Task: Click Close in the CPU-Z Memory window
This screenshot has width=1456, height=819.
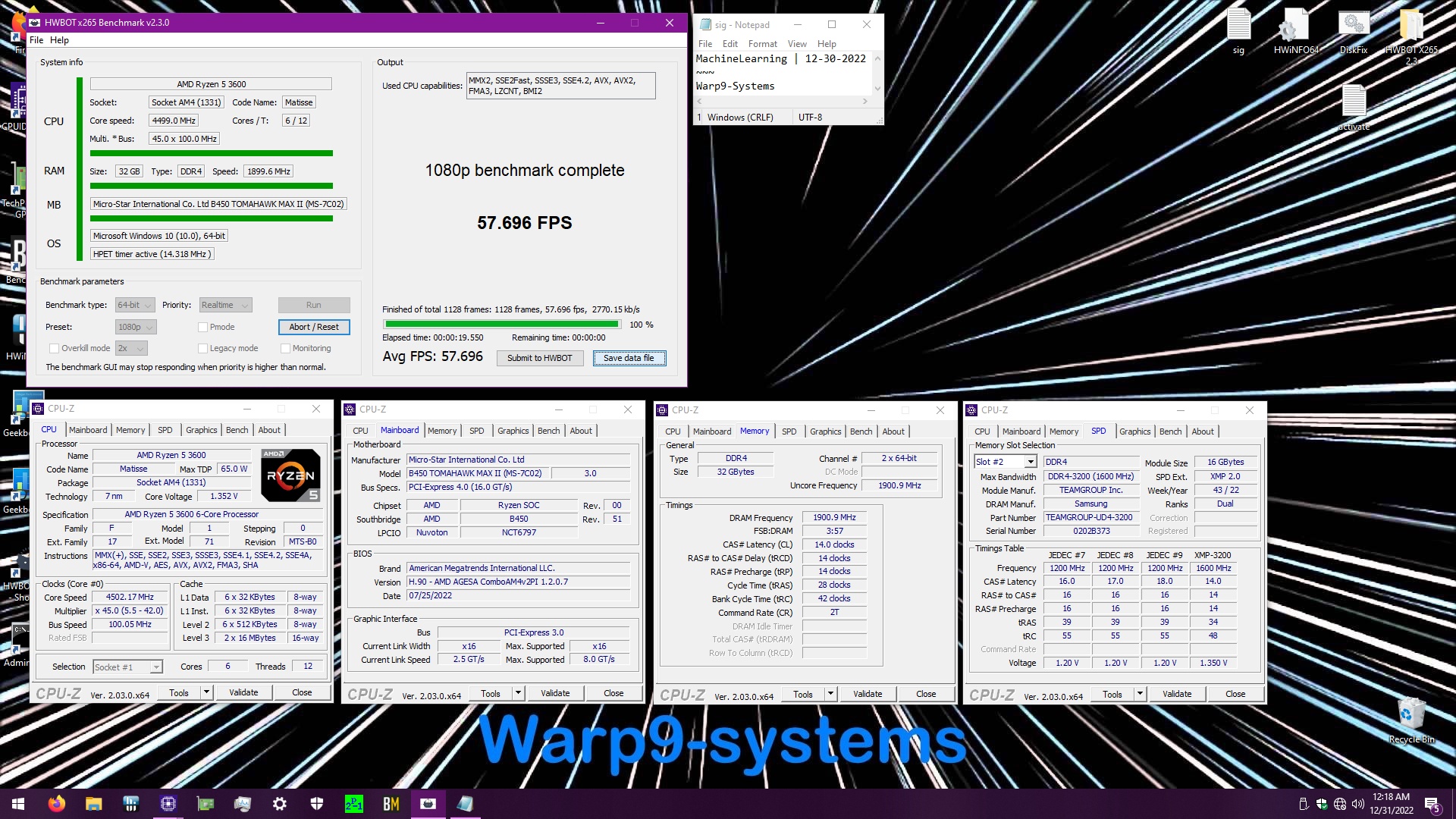Action: [x=925, y=694]
